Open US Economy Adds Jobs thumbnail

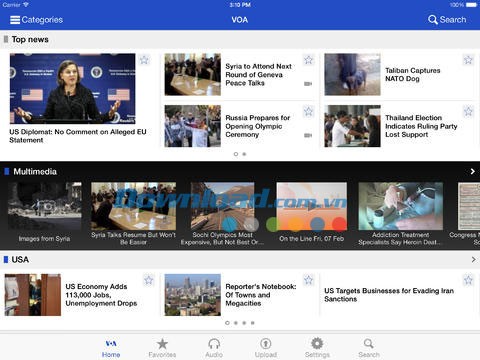pyautogui.click(x=33, y=295)
